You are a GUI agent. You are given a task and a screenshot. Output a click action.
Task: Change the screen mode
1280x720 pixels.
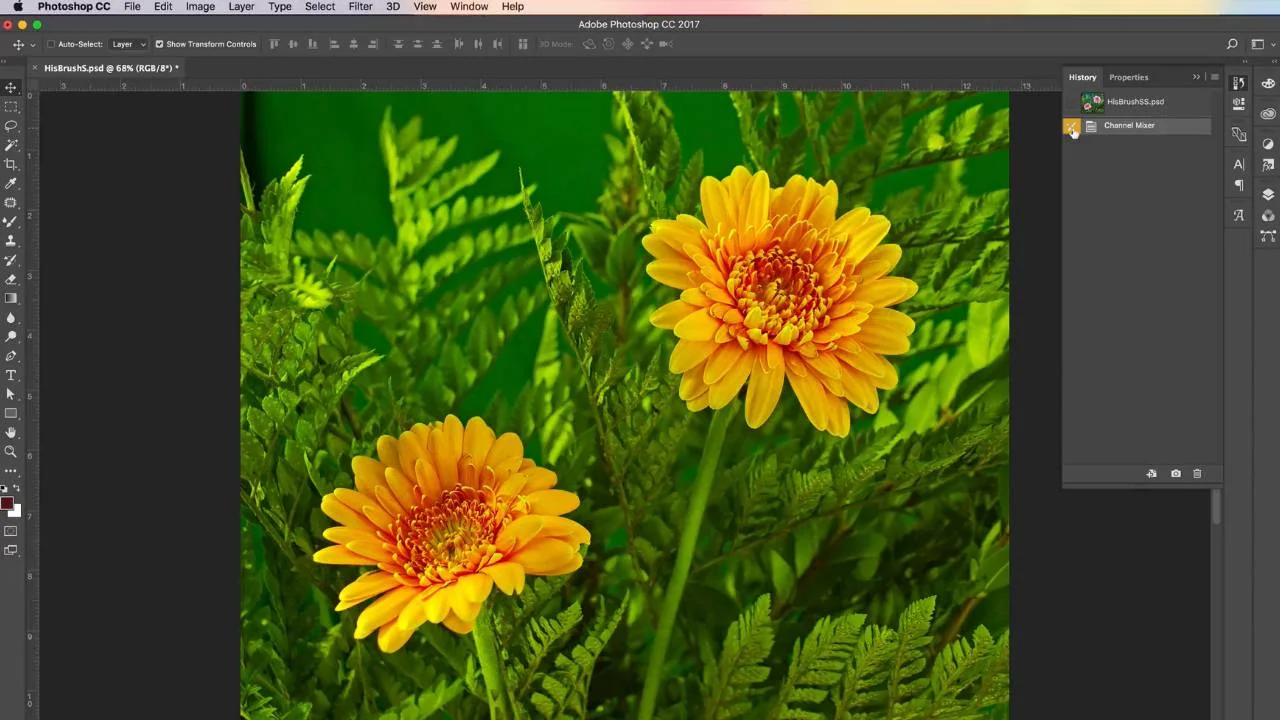(x=11, y=550)
